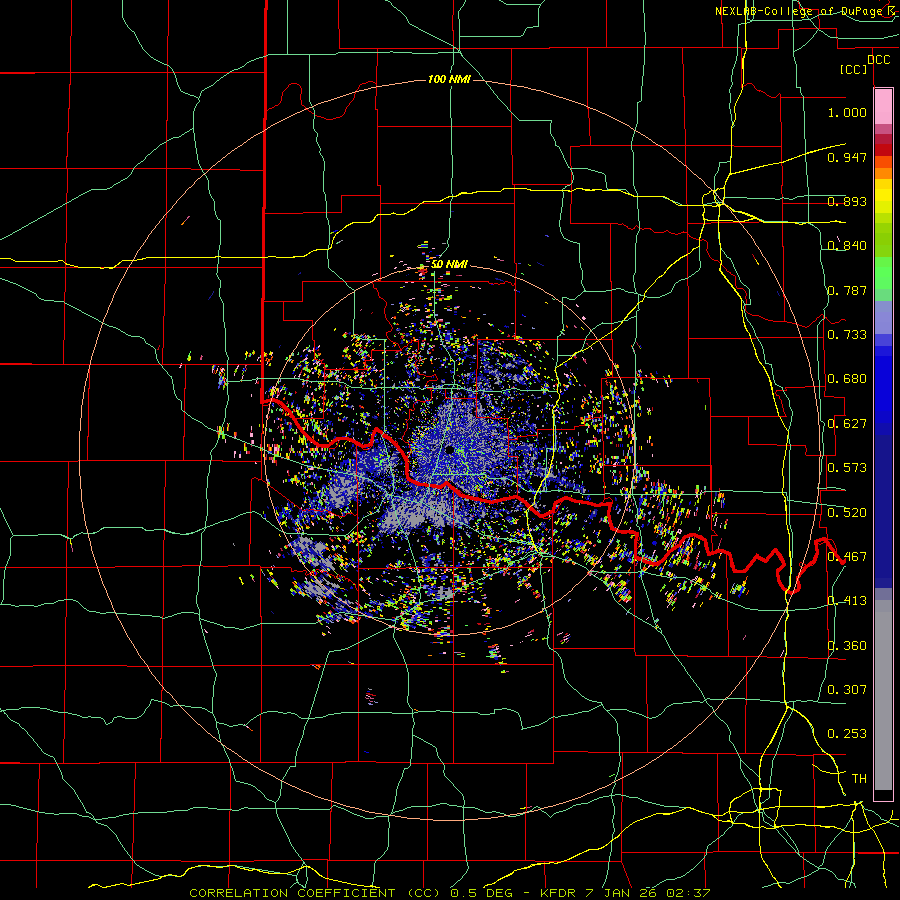900x900 pixels.
Task: Select the 0.840 legend value
Action: pos(847,246)
